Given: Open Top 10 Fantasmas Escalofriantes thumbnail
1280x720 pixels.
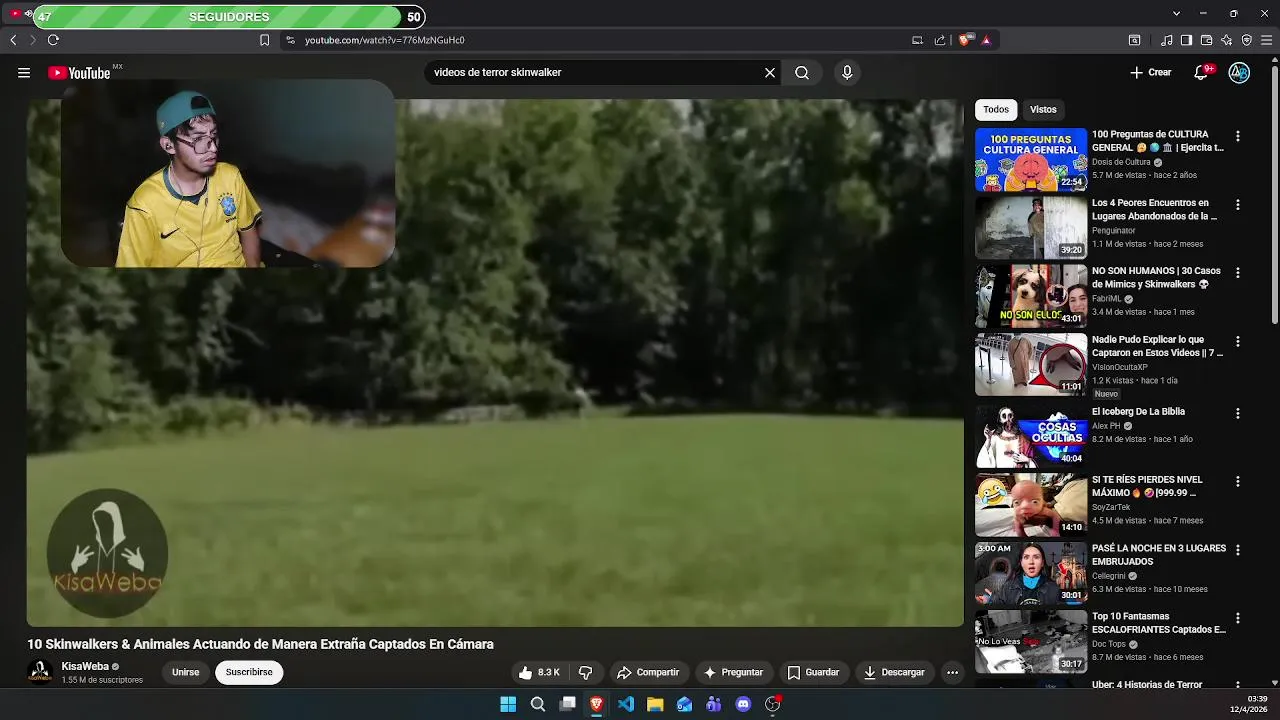Looking at the screenshot, I should pyautogui.click(x=1031, y=641).
